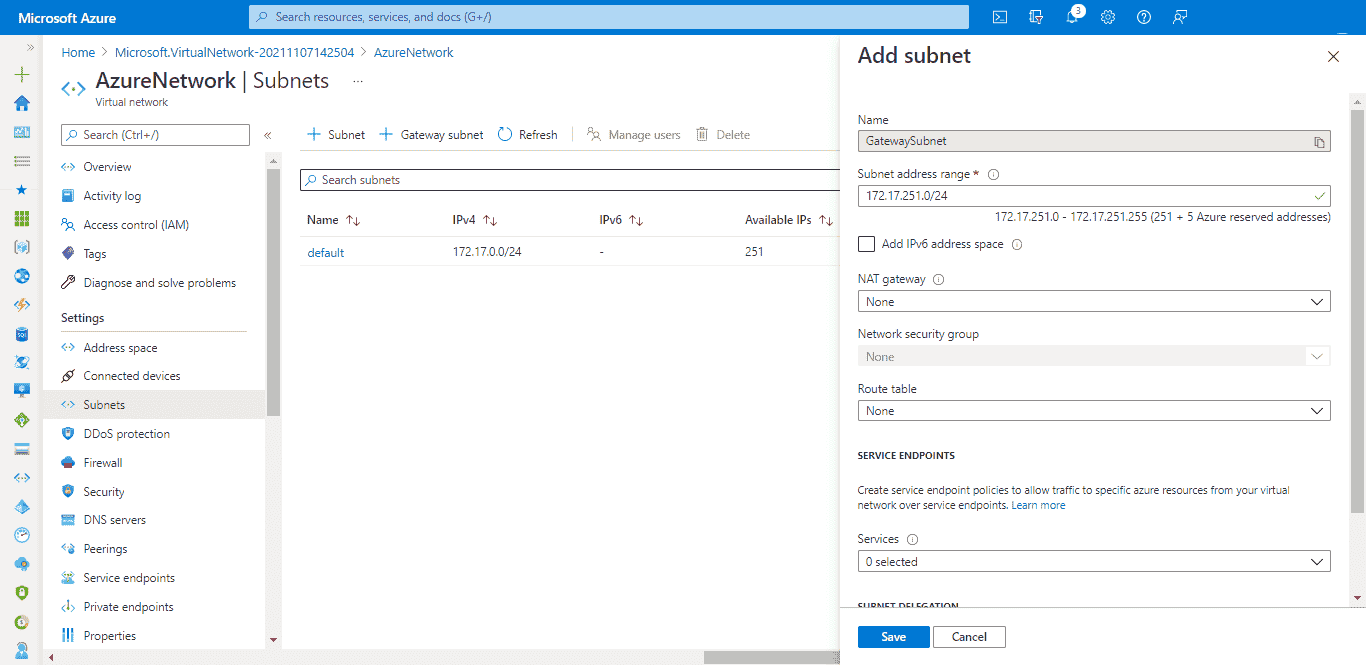Open the Network security group dropdown
Image resolution: width=1366 pixels, height=665 pixels.
(1094, 356)
